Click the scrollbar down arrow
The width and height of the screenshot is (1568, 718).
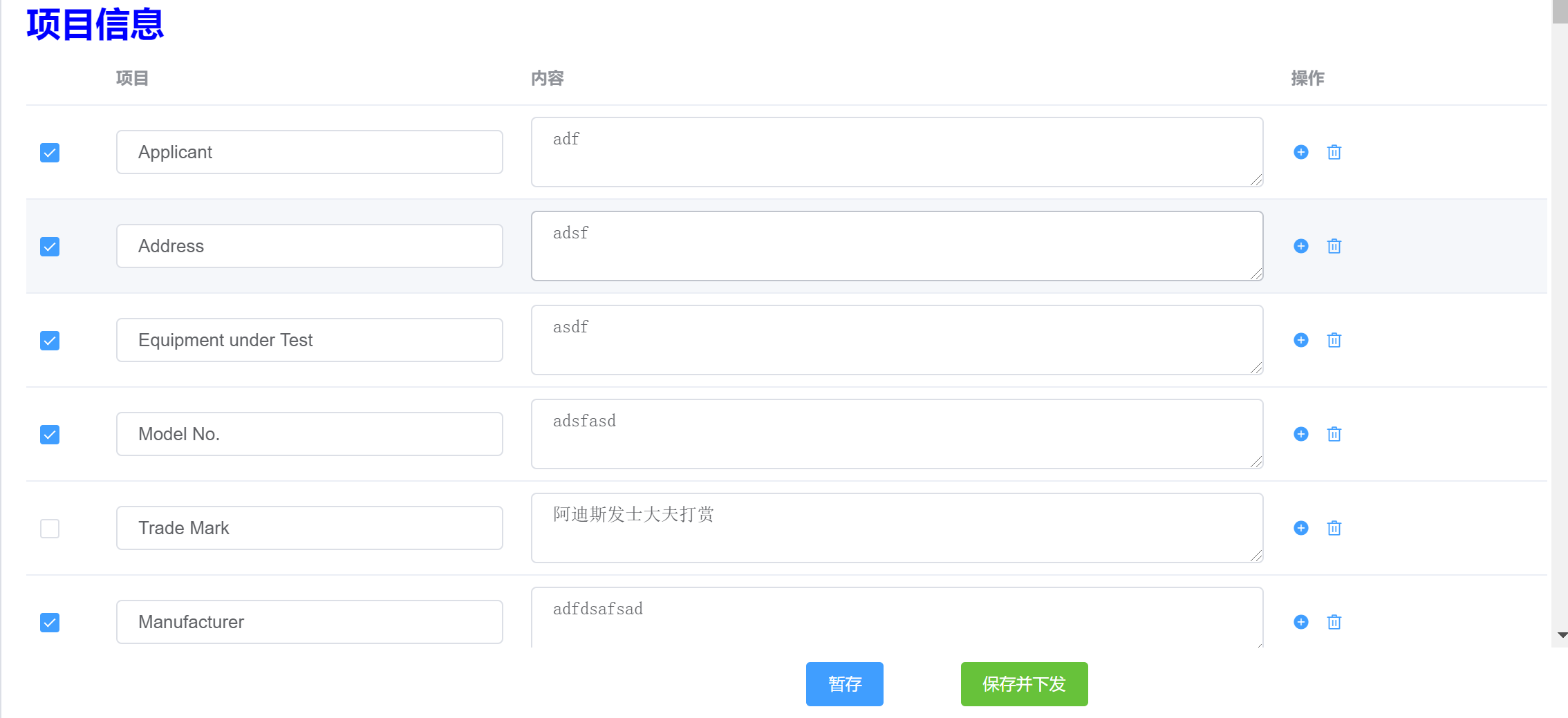tap(1562, 635)
